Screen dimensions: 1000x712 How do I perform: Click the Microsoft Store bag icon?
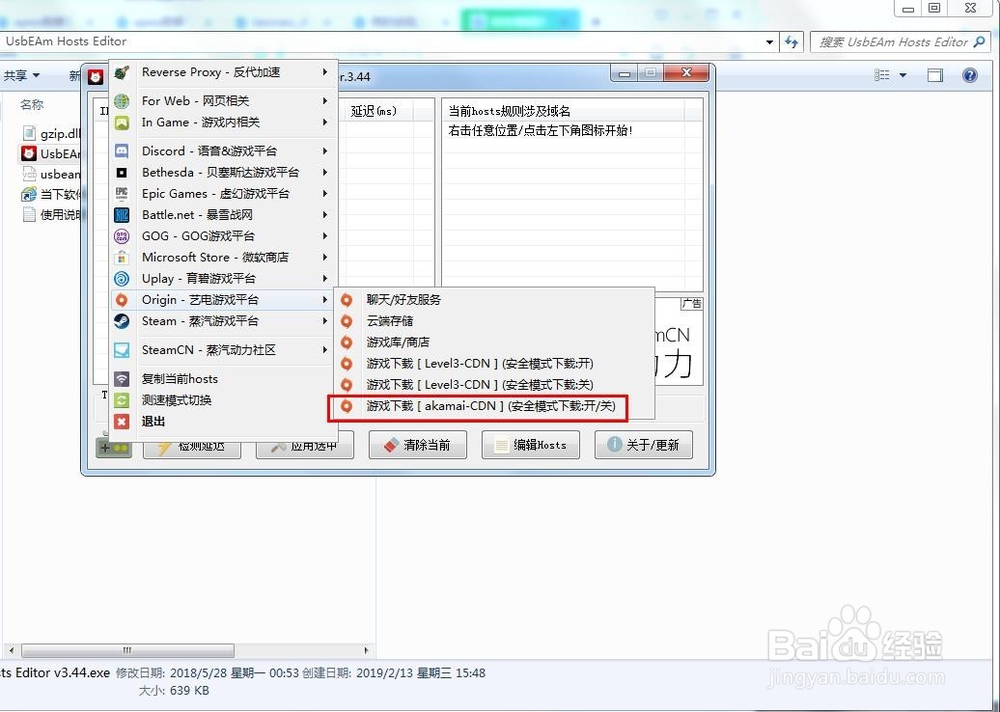click(x=121, y=258)
